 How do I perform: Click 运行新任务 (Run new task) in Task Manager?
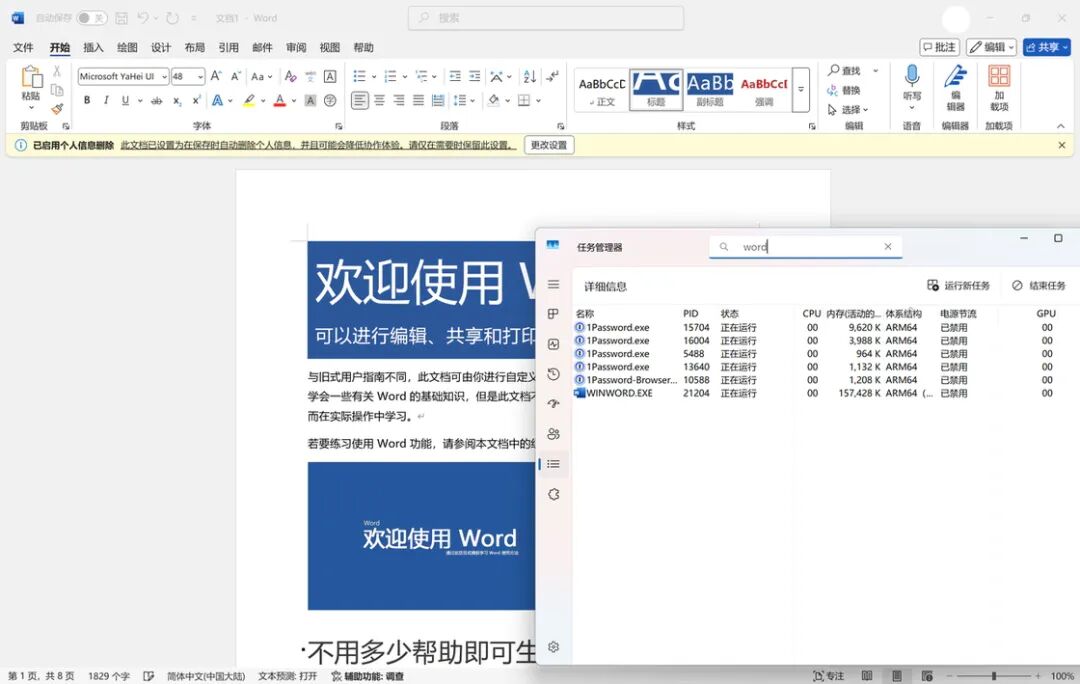pyautogui.click(x=958, y=285)
